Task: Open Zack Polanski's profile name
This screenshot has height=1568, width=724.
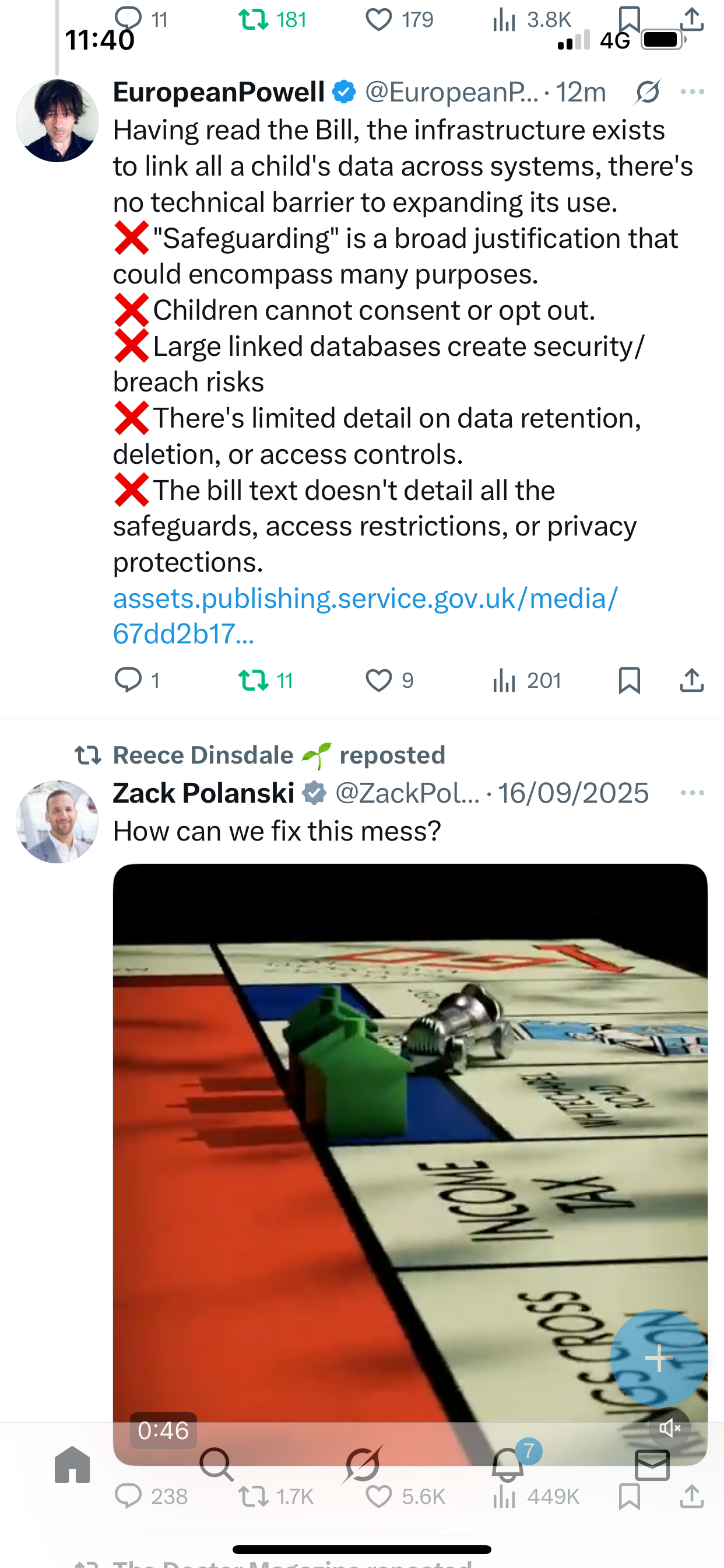Action: point(204,793)
